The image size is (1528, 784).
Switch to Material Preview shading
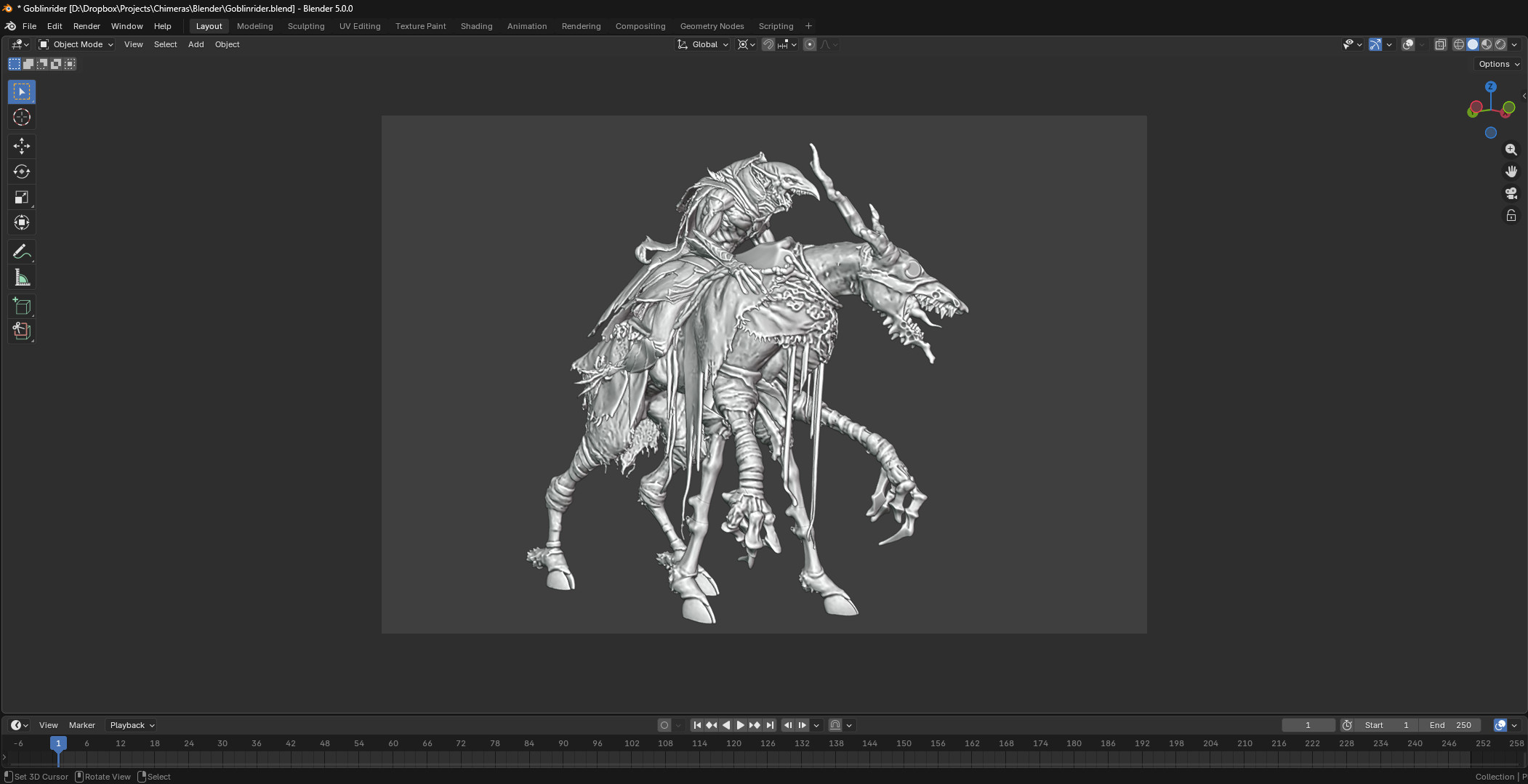pos(1487,45)
